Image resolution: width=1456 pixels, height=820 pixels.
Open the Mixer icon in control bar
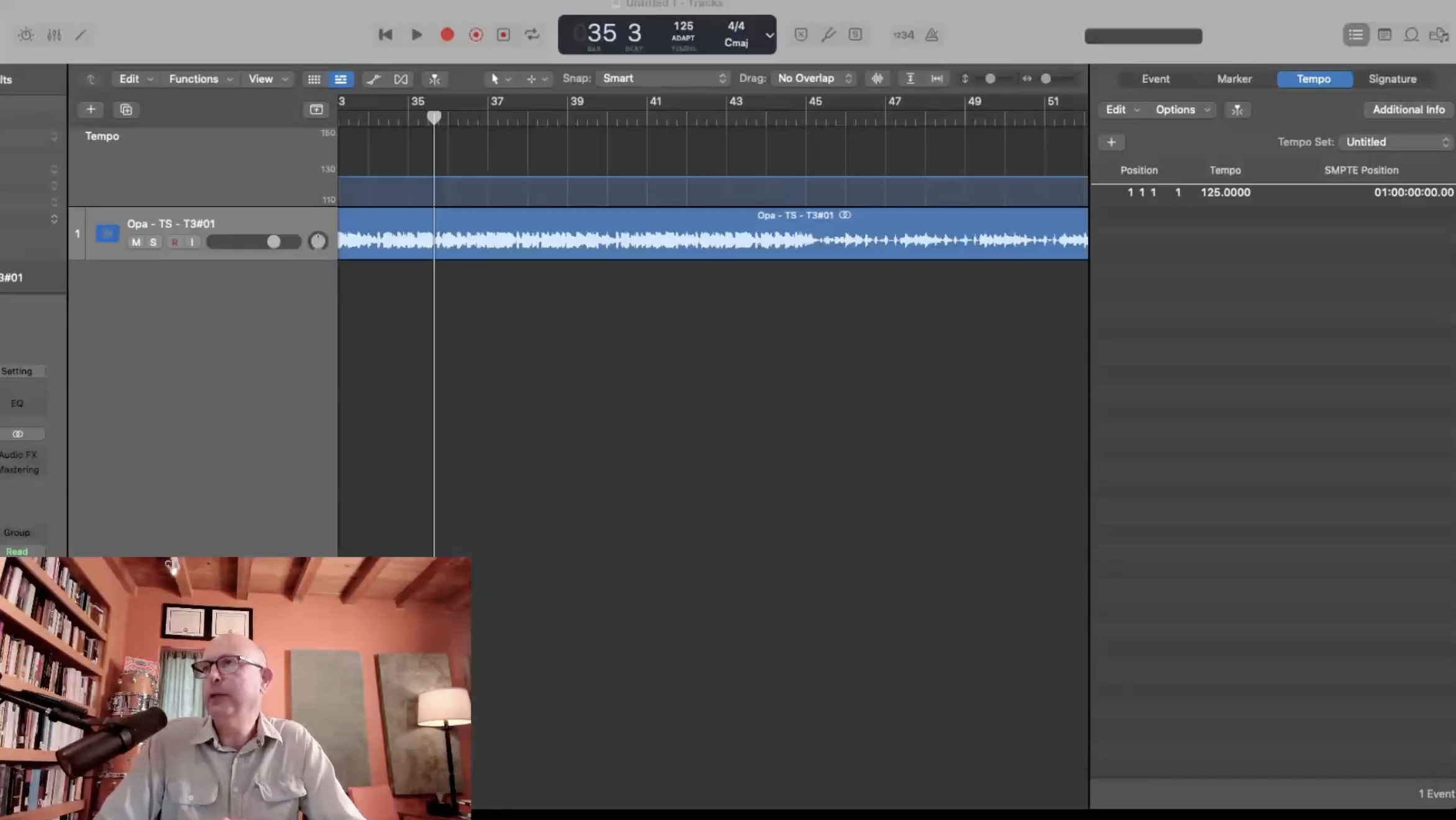click(54, 35)
